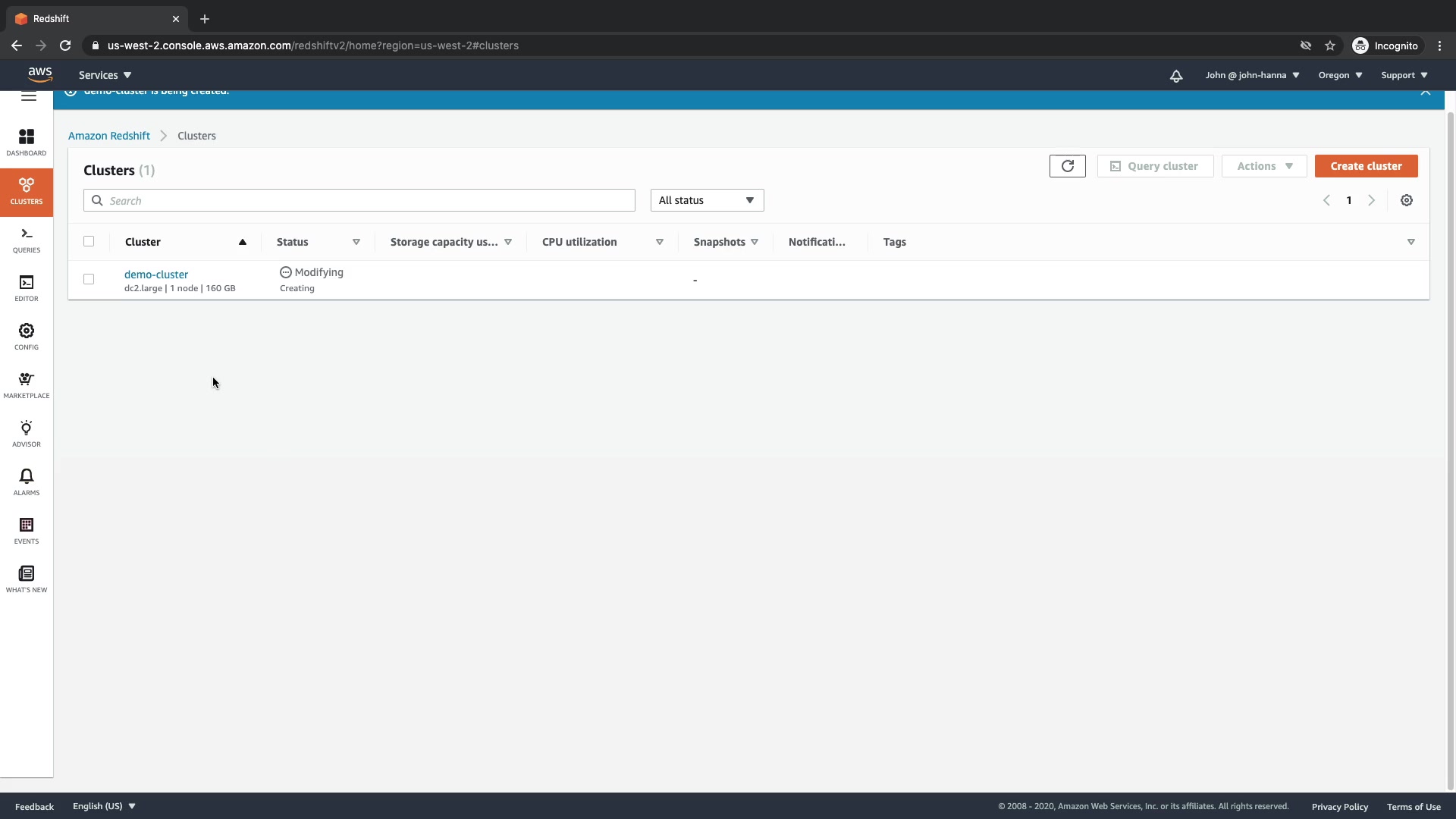The width and height of the screenshot is (1456, 819).
Task: Select the demo-cluster row checkbox
Action: click(89, 279)
